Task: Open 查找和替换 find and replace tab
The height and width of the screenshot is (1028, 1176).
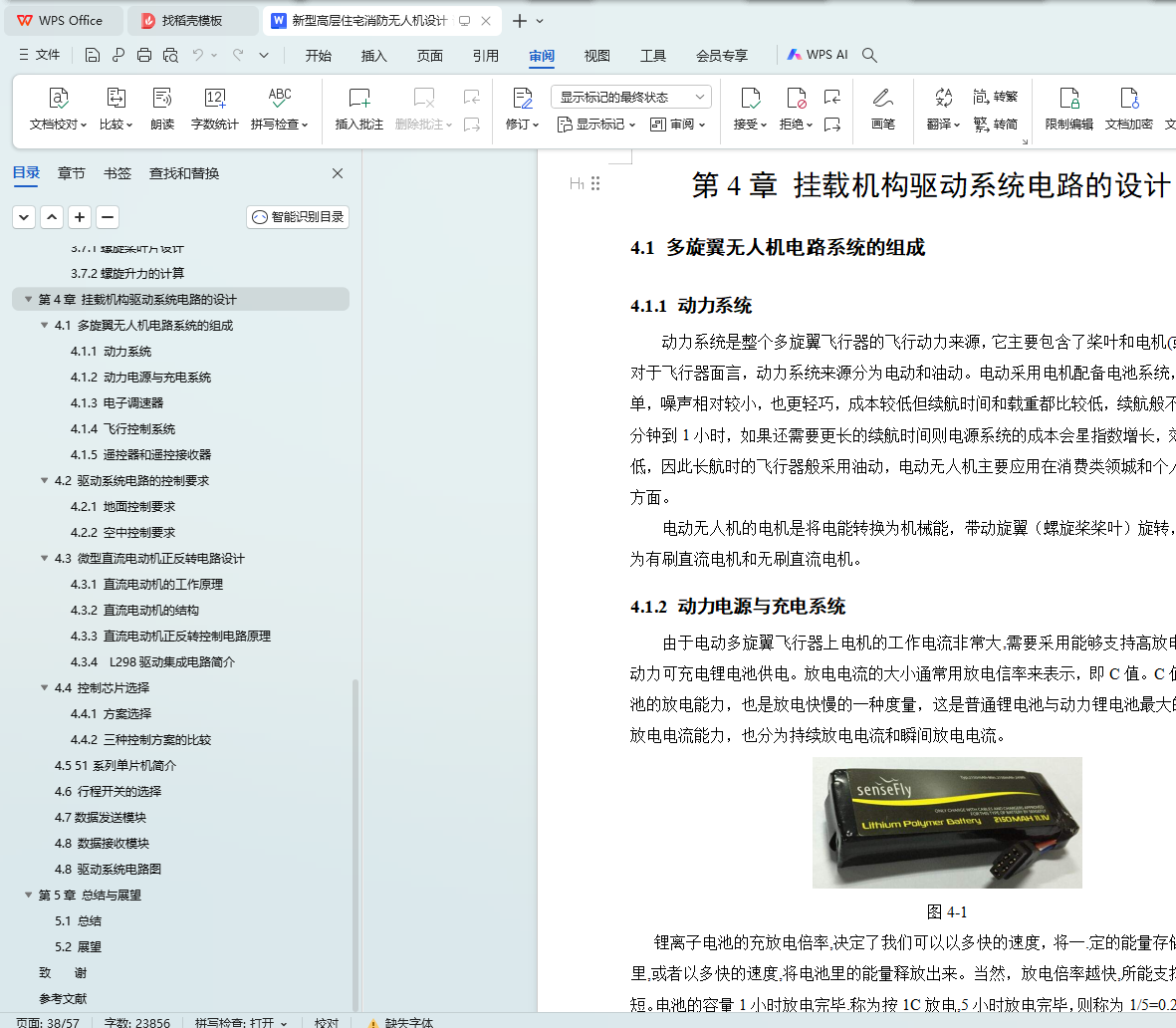Action: (184, 173)
